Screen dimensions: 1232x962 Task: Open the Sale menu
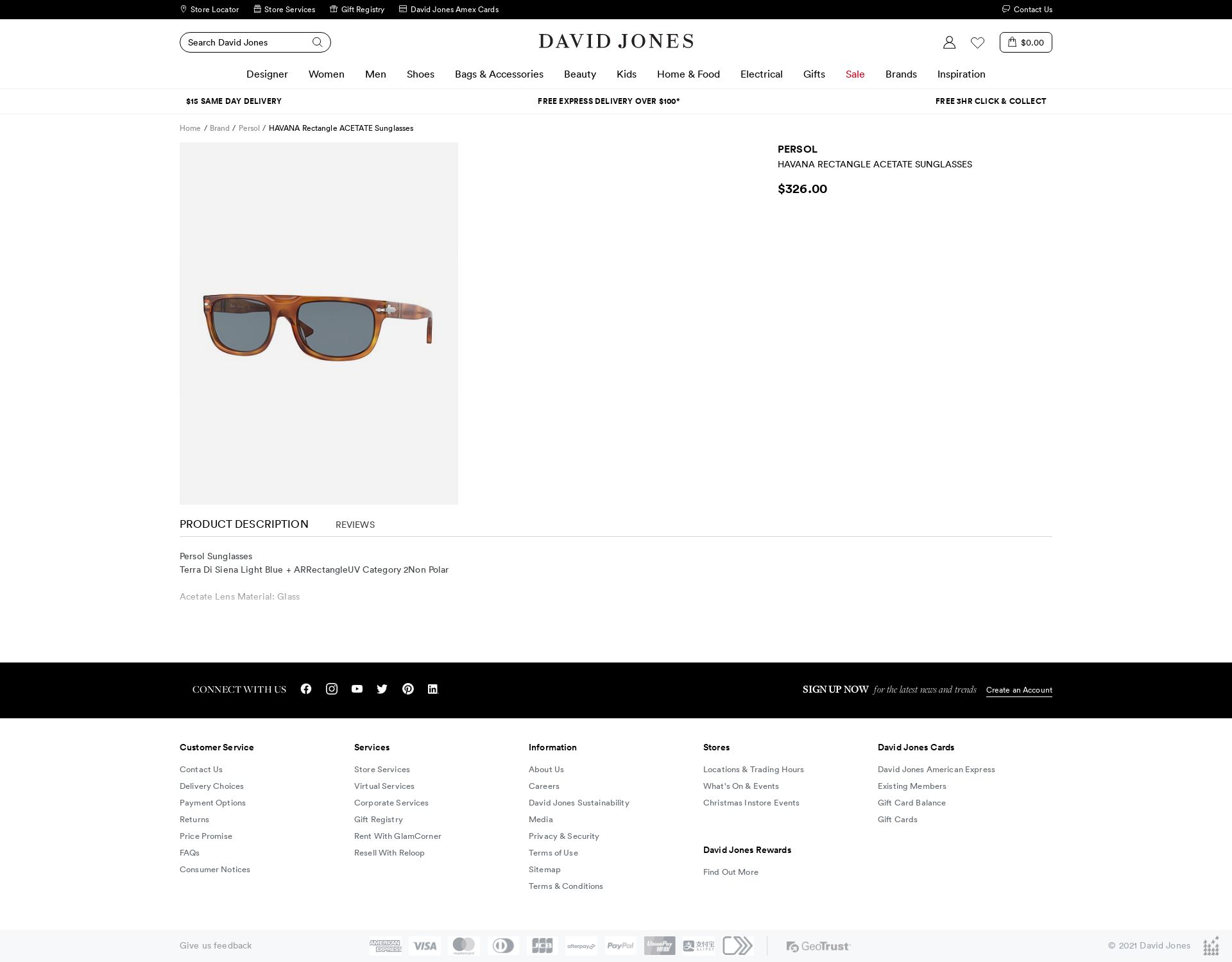855,74
